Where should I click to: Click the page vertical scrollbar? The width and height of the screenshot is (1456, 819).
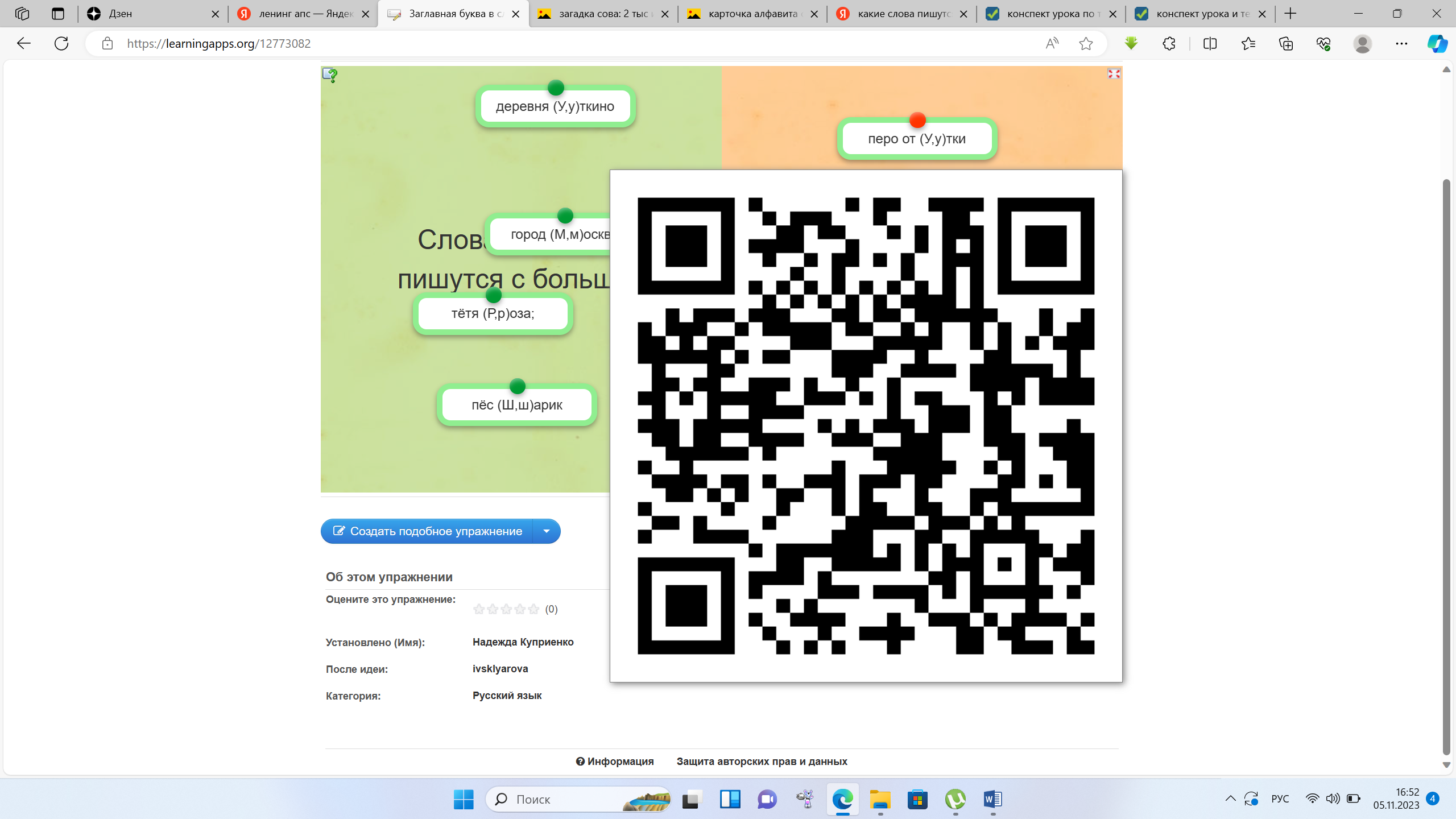point(1446,466)
